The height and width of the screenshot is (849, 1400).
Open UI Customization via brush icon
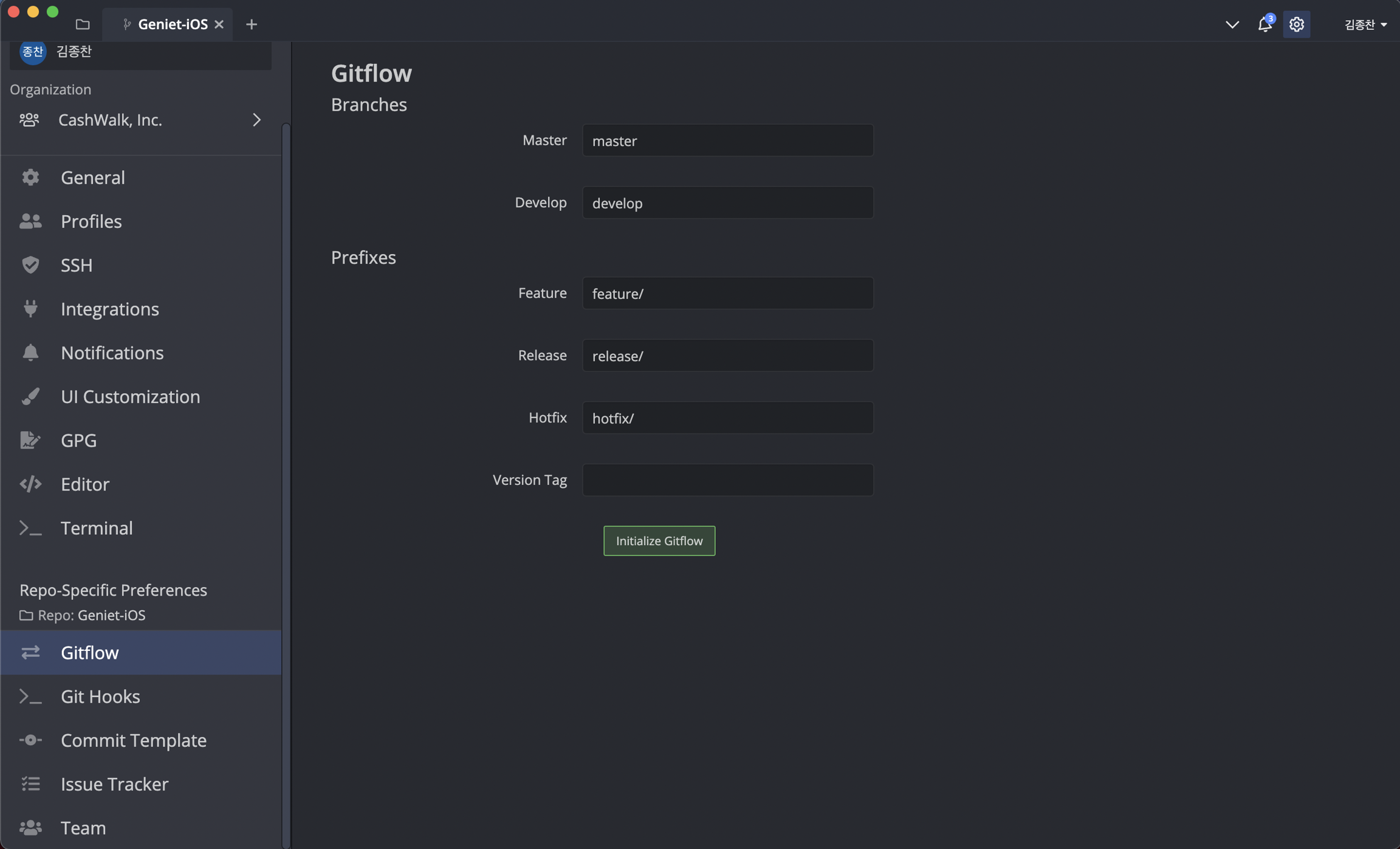pos(30,396)
